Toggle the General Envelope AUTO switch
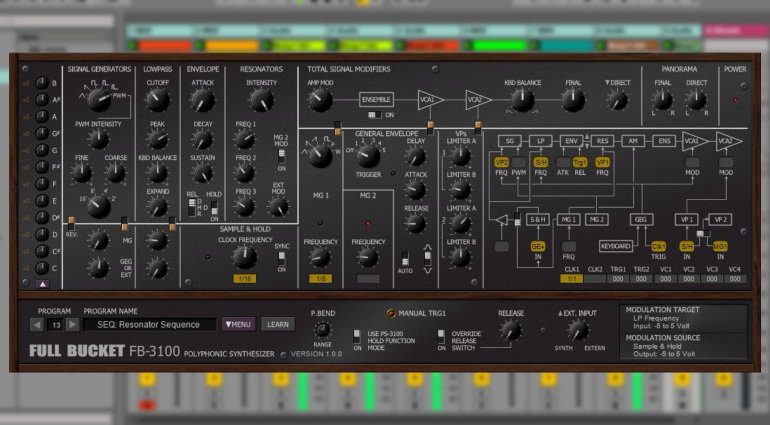The width and height of the screenshot is (770, 425). pos(405,259)
